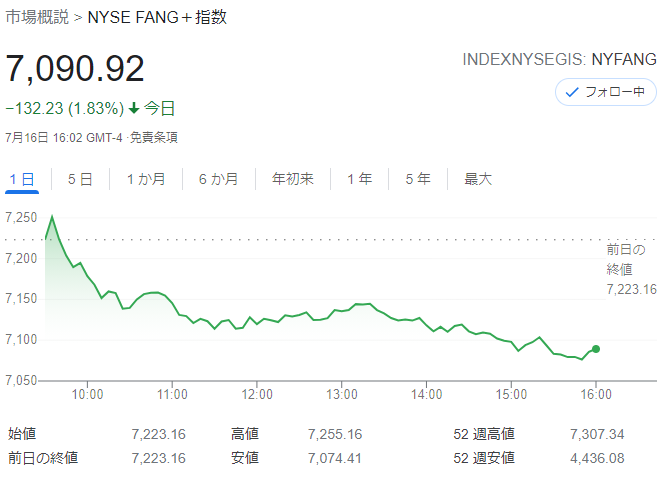
Task: Click the timestamp 7月16日 16:02 GMT-4
Action: [x=64, y=138]
